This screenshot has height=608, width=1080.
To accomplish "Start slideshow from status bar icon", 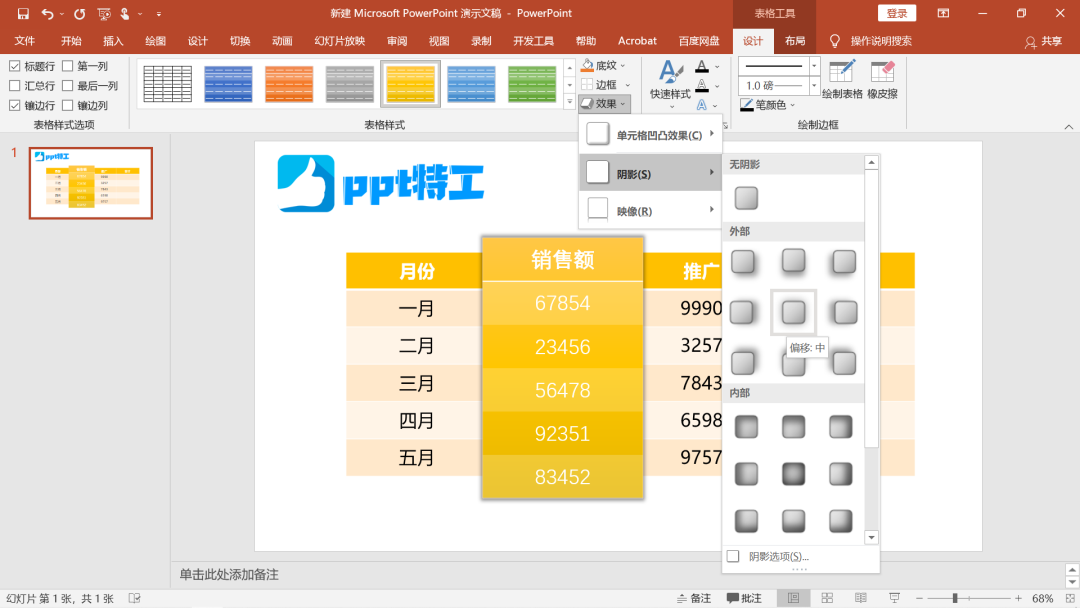I will point(894,598).
